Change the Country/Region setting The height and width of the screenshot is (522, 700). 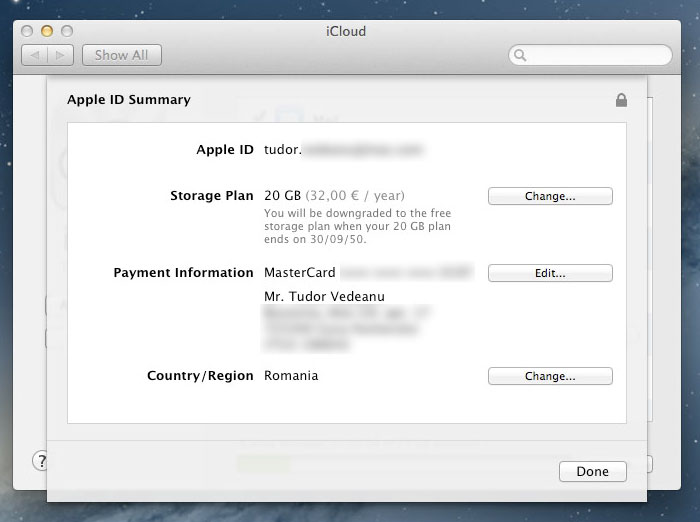coord(550,376)
